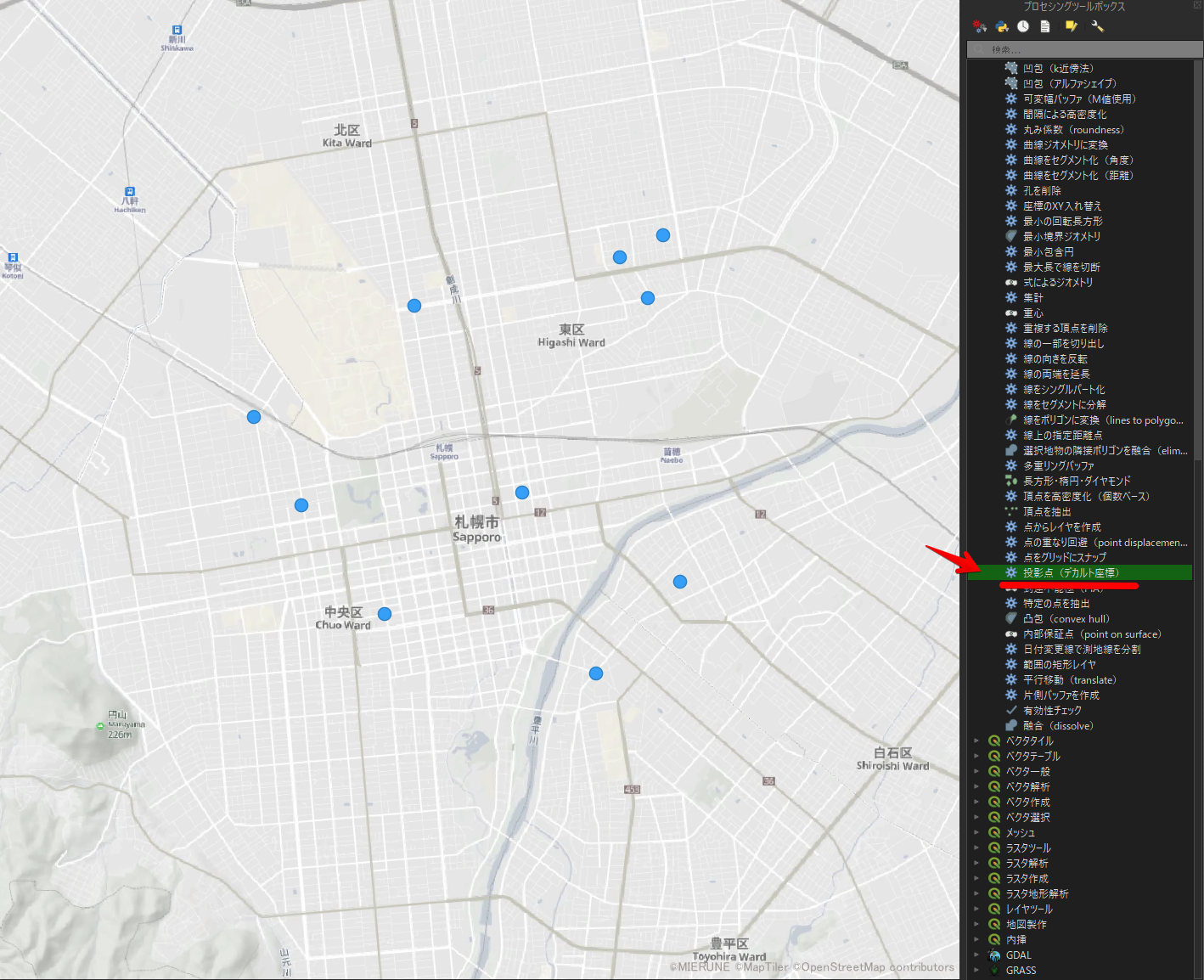Click the icon beside 長方形・楕円・ダイヤモンド

tap(1011, 481)
